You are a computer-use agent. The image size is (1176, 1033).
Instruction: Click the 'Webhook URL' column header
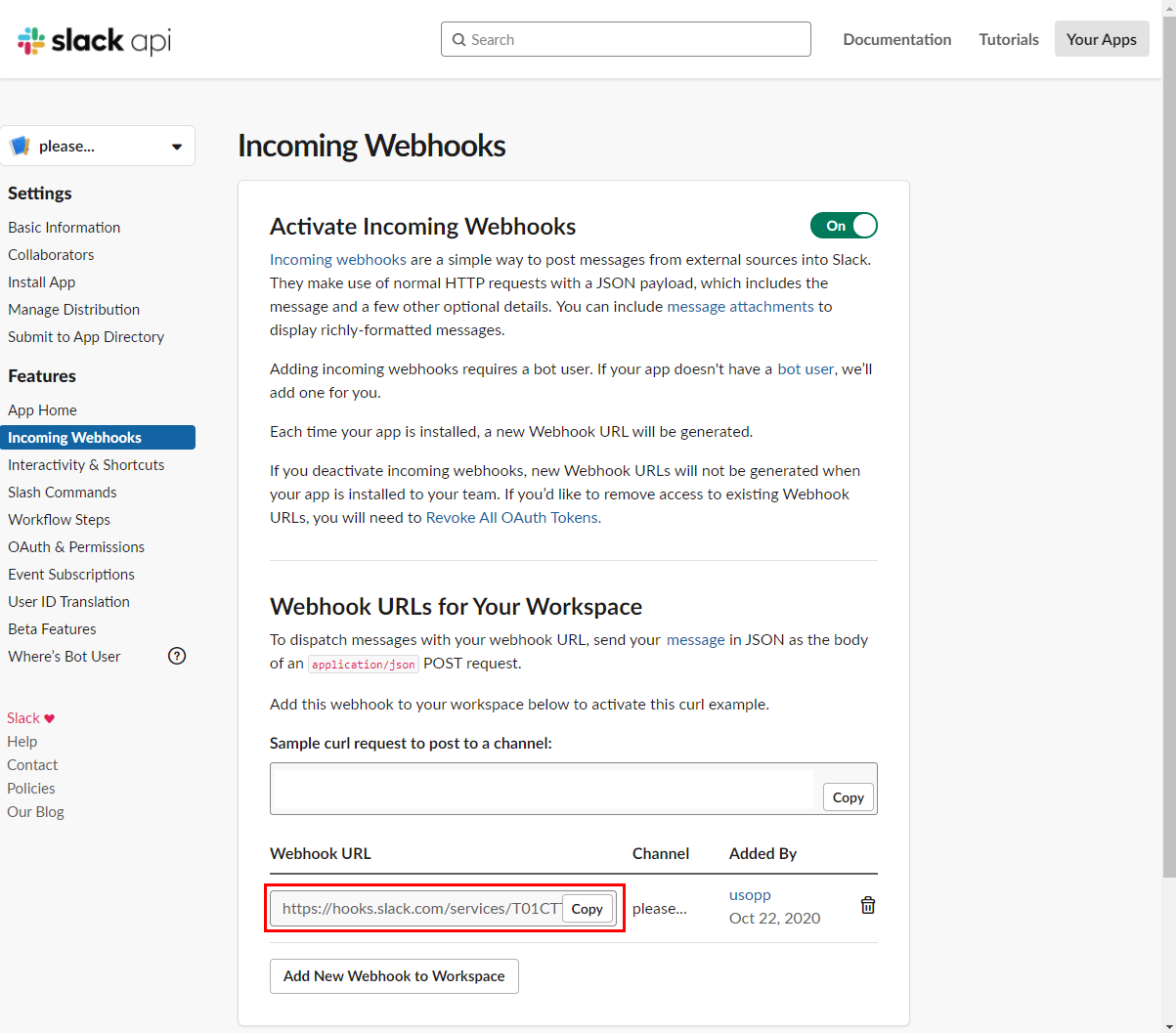click(x=321, y=853)
